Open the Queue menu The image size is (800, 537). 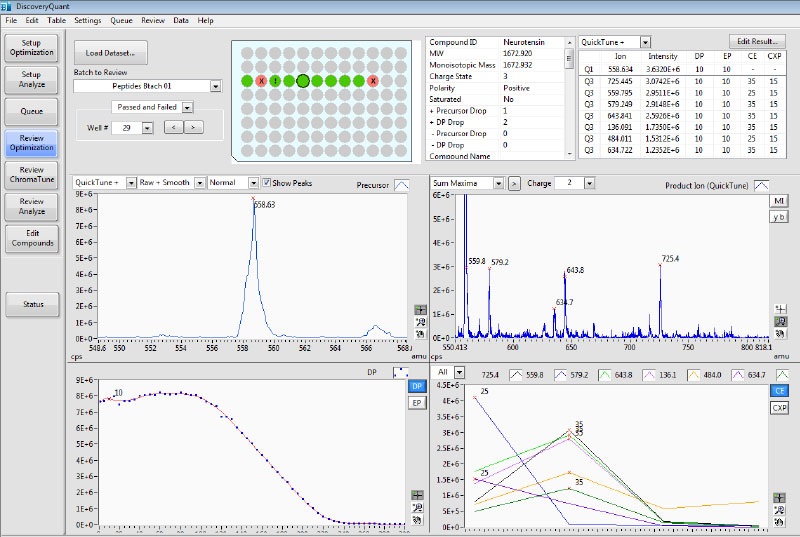120,20
